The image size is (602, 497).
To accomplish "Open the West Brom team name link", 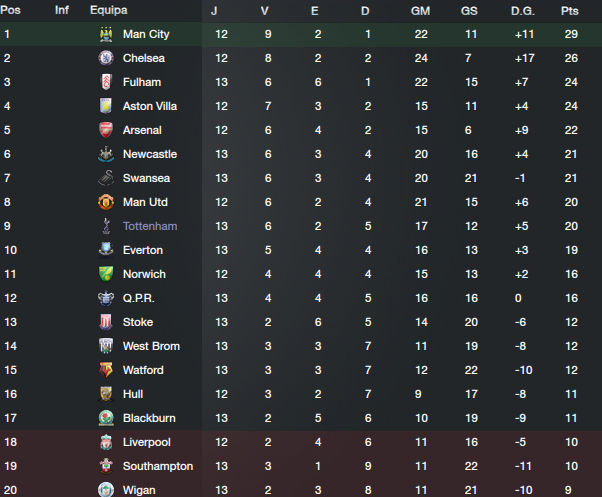I will point(151,346).
